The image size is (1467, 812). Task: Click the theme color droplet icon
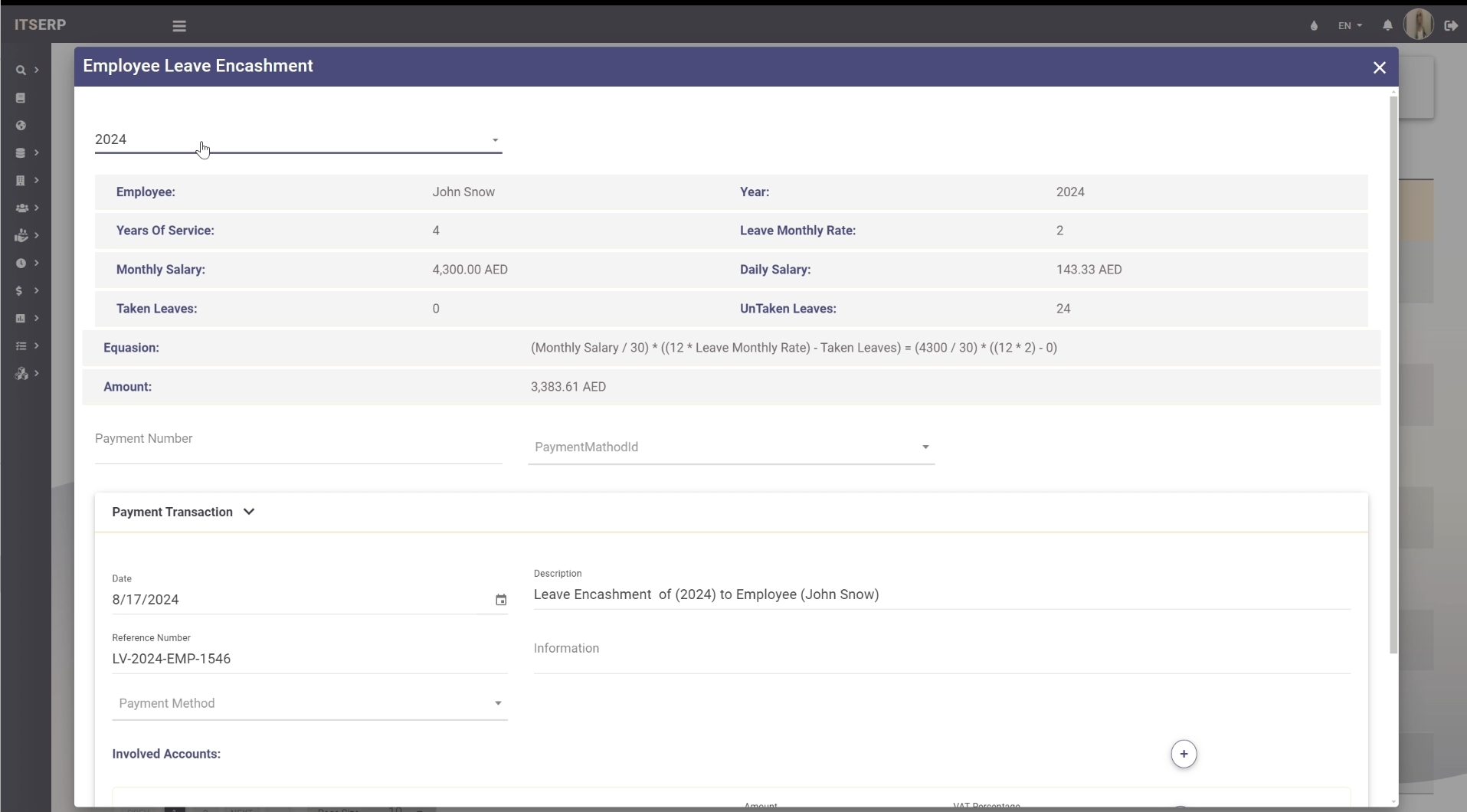click(x=1314, y=25)
